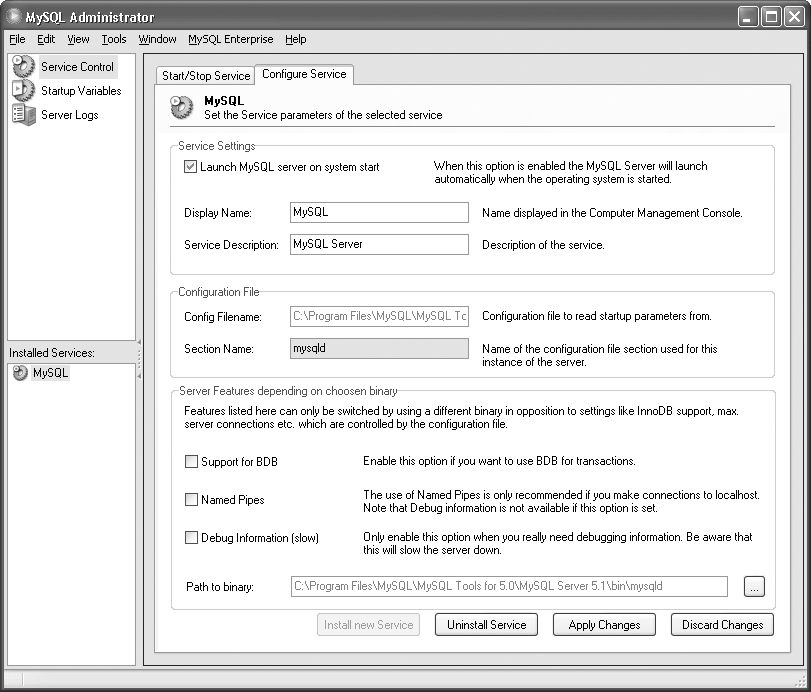Open the File menu
Viewport: 811px width, 692px height.
pos(18,40)
